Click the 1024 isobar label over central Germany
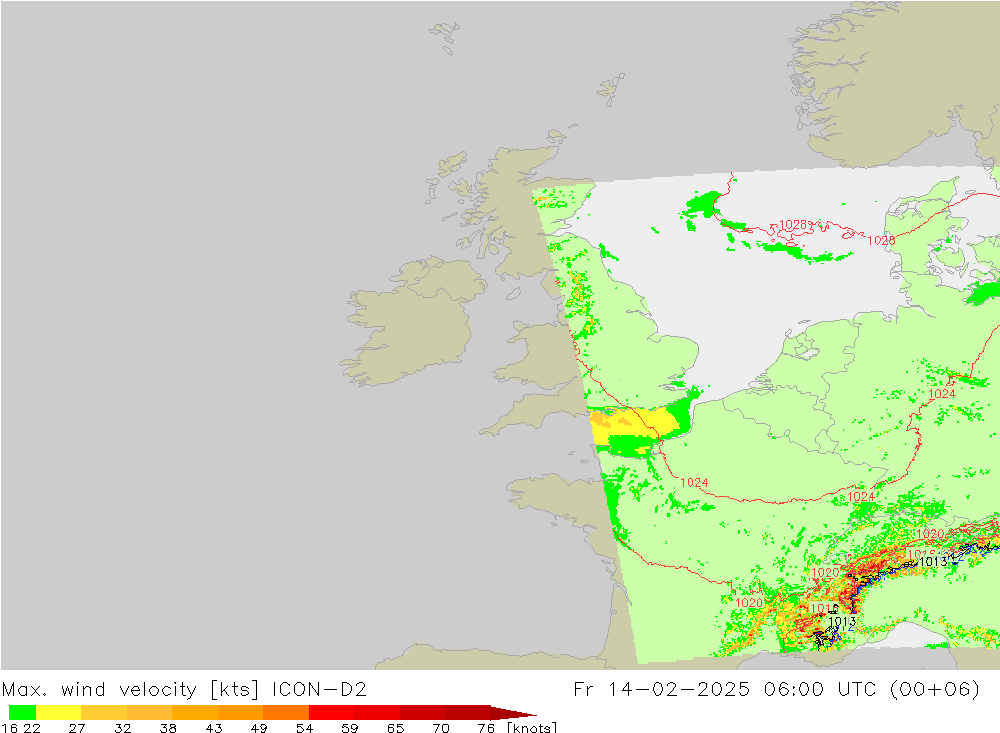Viewport: 1000px width, 733px height. coord(942,394)
